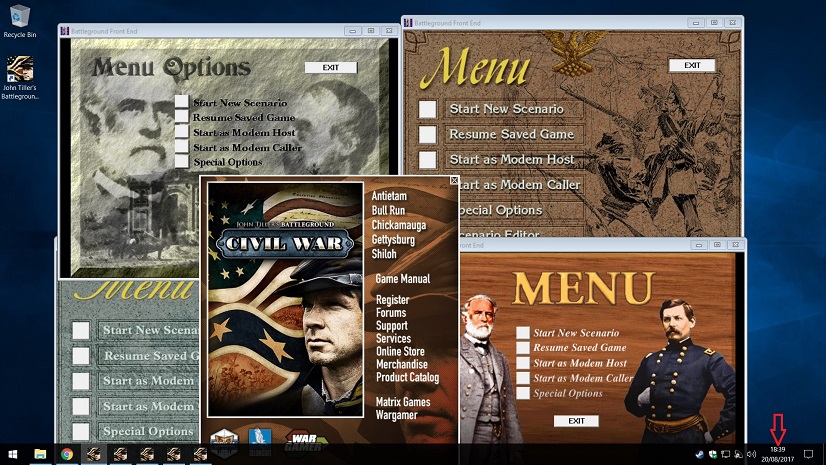
Task: Start Gettysburg from the launcher list
Action: pyautogui.click(x=393, y=240)
